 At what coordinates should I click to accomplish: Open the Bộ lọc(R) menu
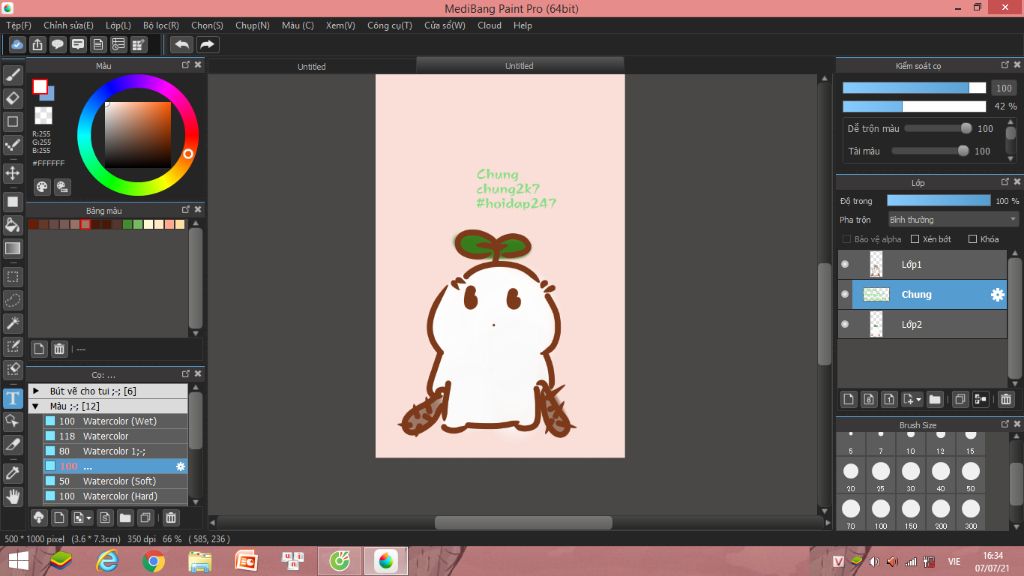[x=161, y=25]
